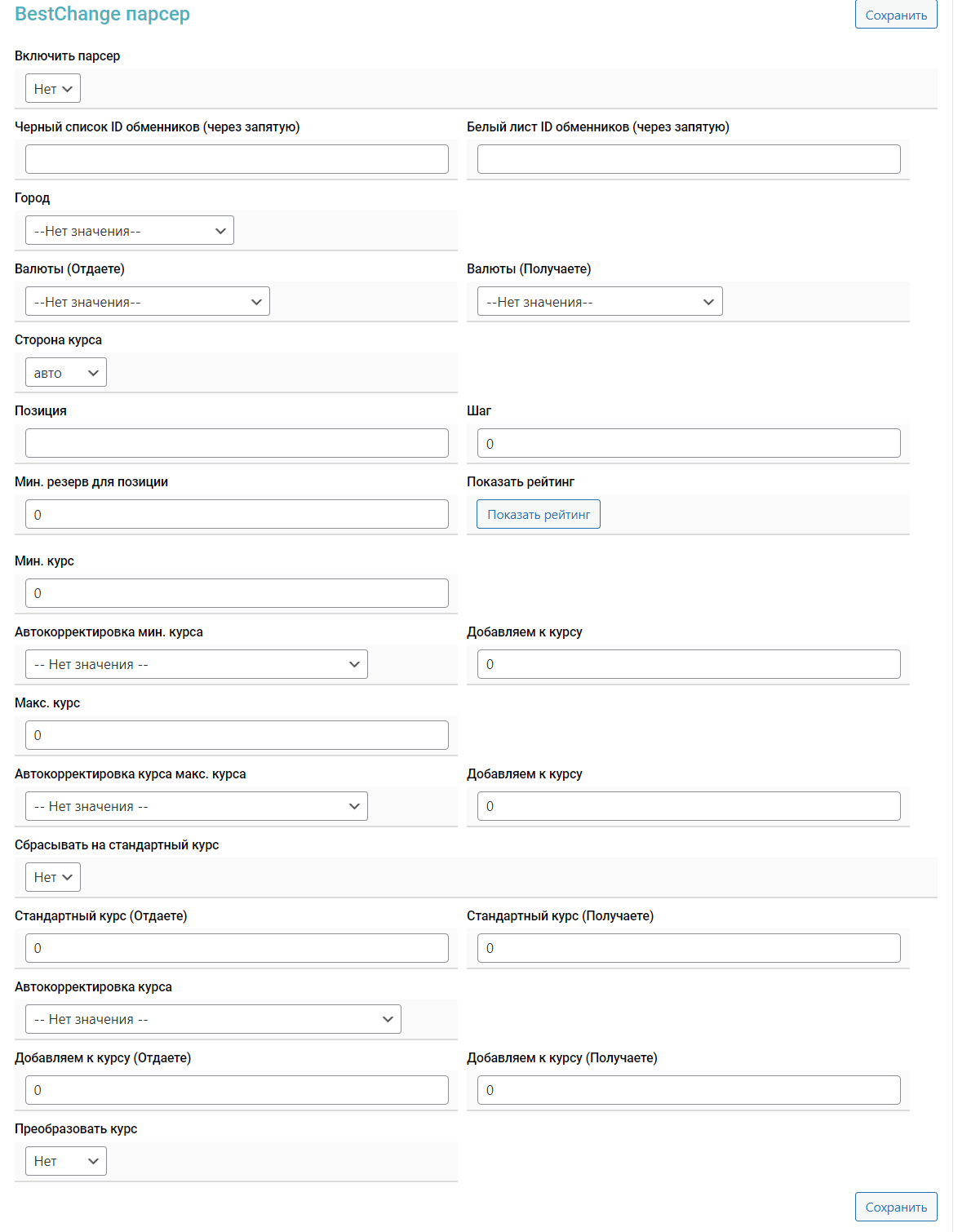The image size is (958, 1232).
Task: Open the Включить парсер dropdown
Action: [x=53, y=89]
